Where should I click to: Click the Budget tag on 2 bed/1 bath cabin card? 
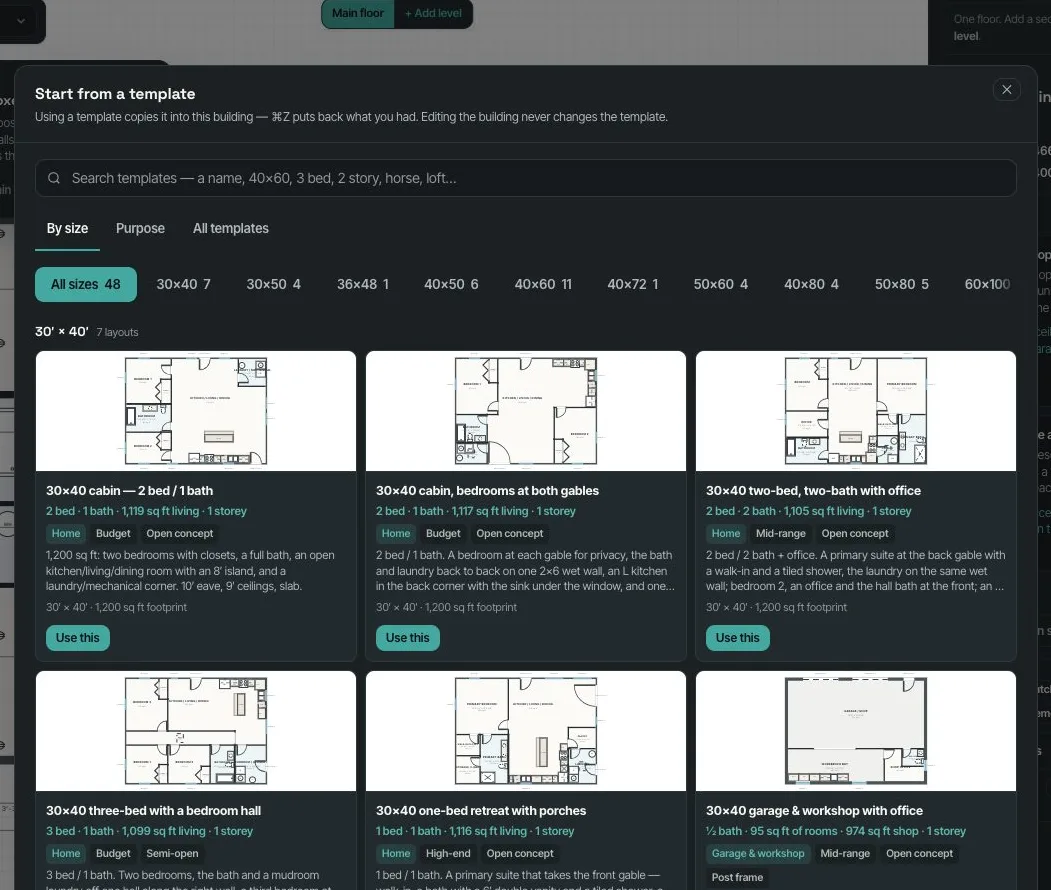[x=113, y=533]
